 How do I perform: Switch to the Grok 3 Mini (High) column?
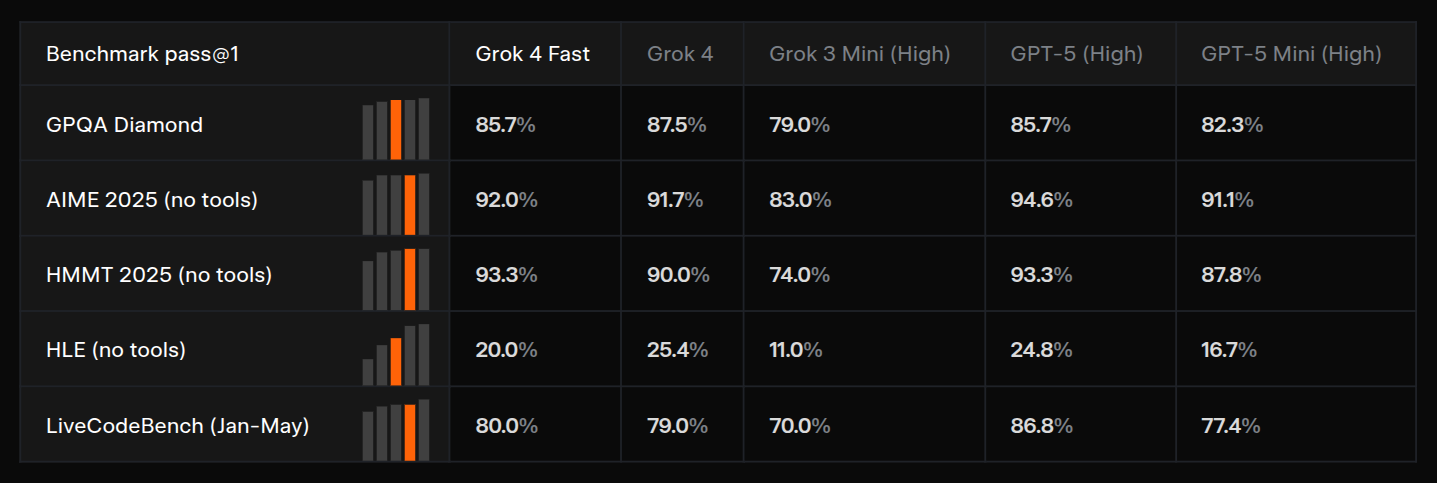pos(859,54)
